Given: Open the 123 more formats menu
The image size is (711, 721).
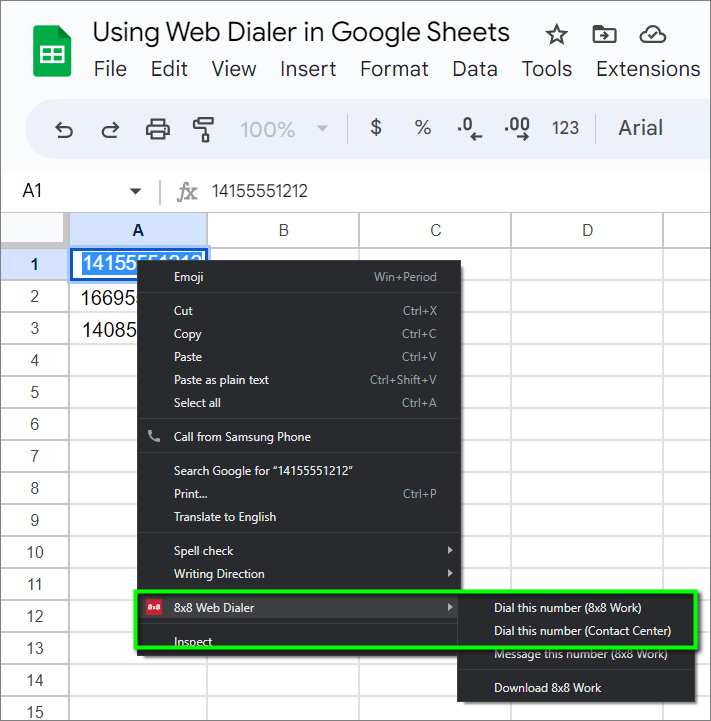Looking at the screenshot, I should (565, 128).
